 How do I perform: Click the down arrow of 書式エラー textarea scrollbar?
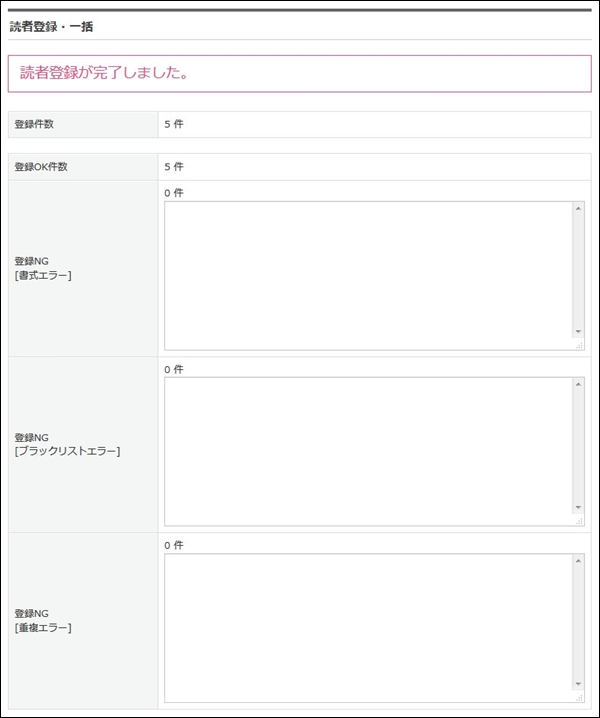coord(578,332)
